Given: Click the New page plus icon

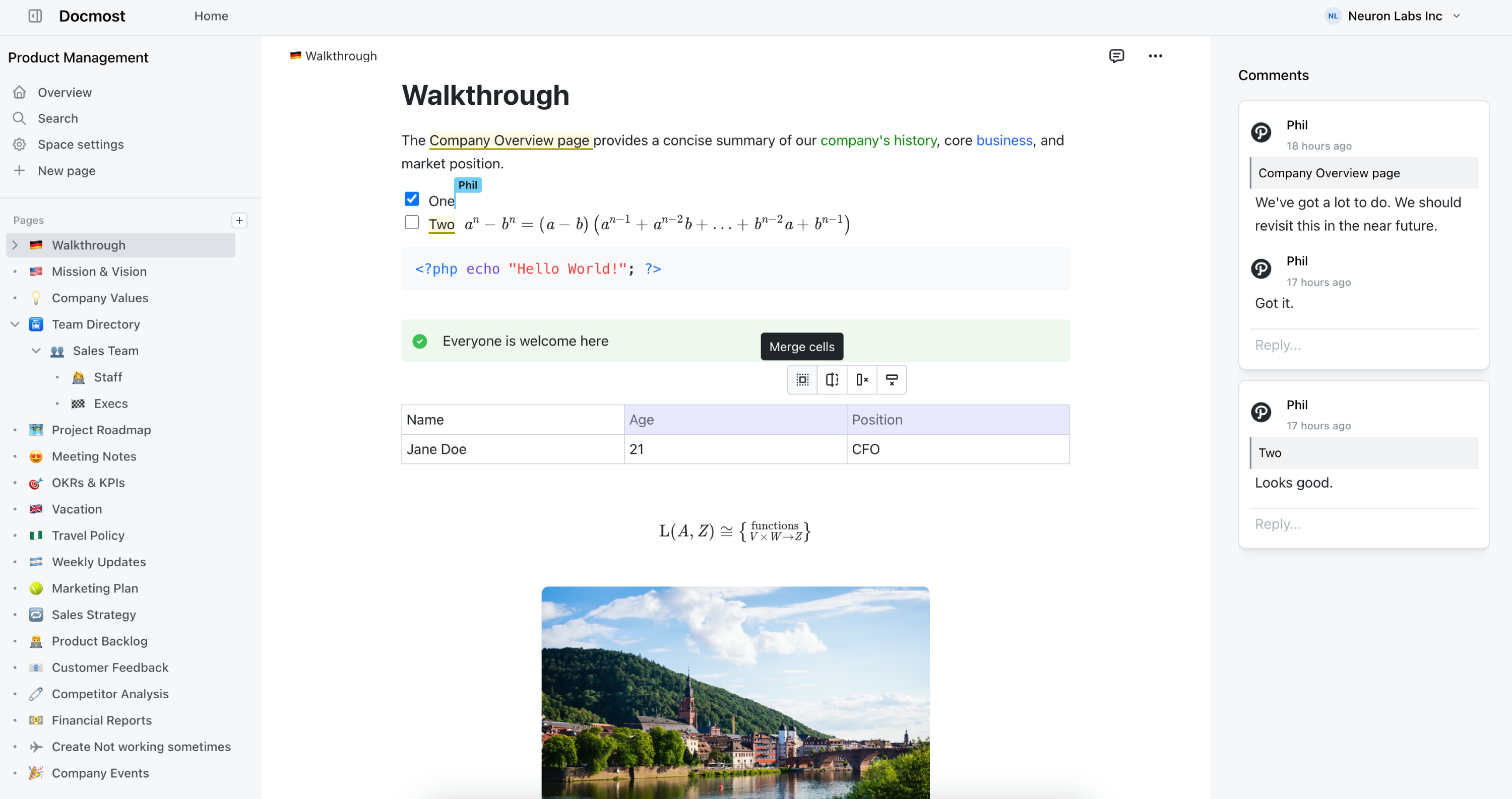Looking at the screenshot, I should pyautogui.click(x=19, y=170).
